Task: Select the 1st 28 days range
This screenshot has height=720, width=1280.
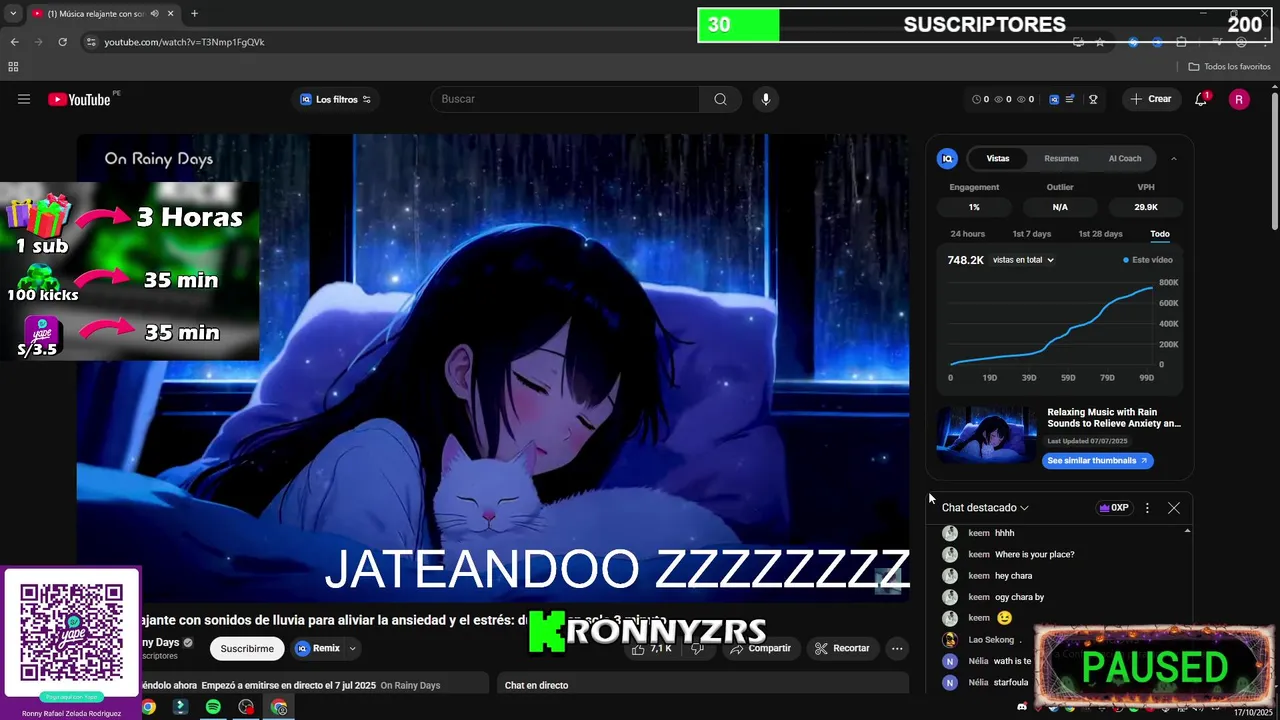Action: 1100,234
